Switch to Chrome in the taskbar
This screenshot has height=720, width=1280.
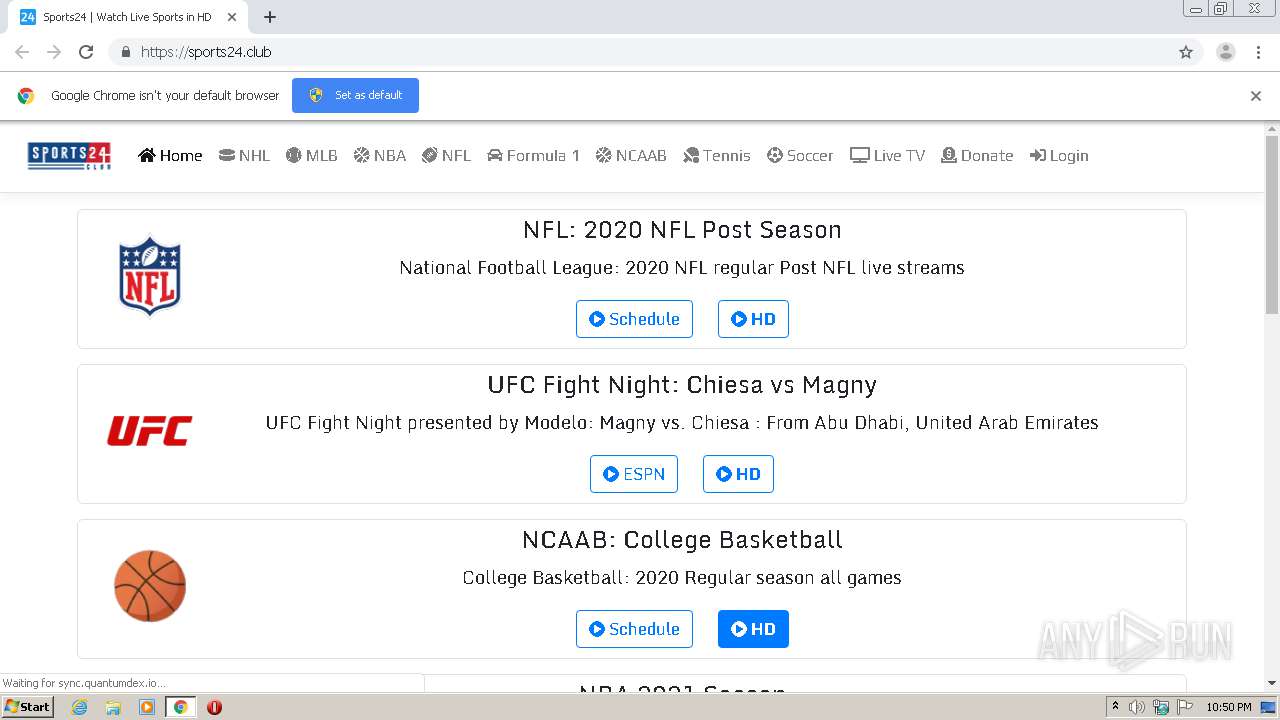click(x=180, y=707)
